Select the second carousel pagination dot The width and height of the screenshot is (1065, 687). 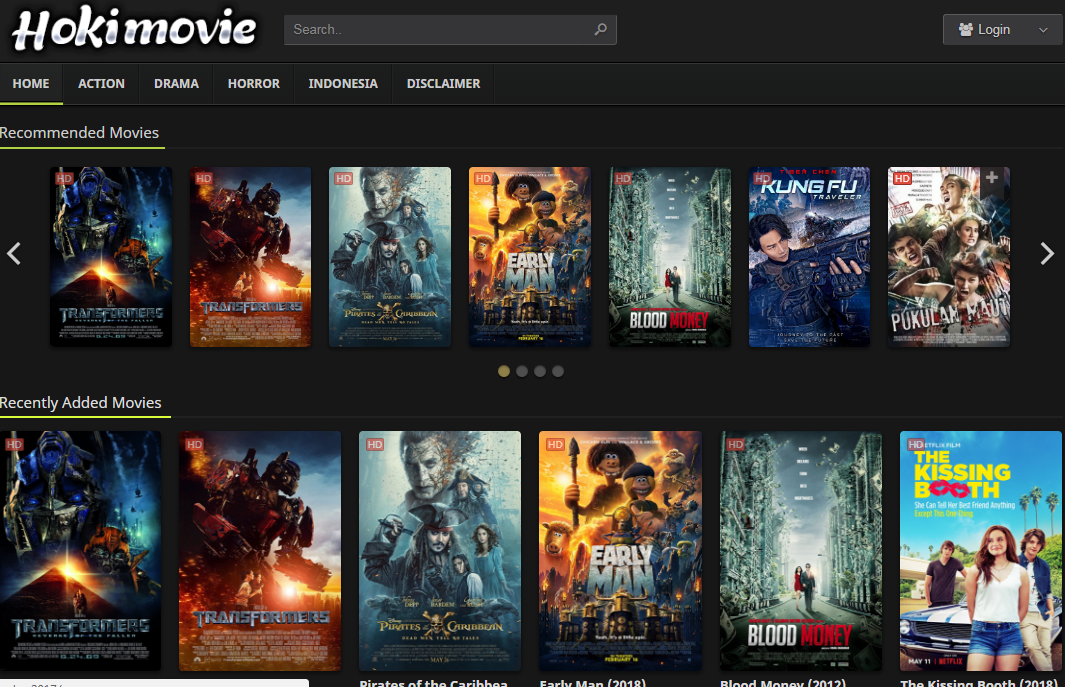(x=522, y=371)
